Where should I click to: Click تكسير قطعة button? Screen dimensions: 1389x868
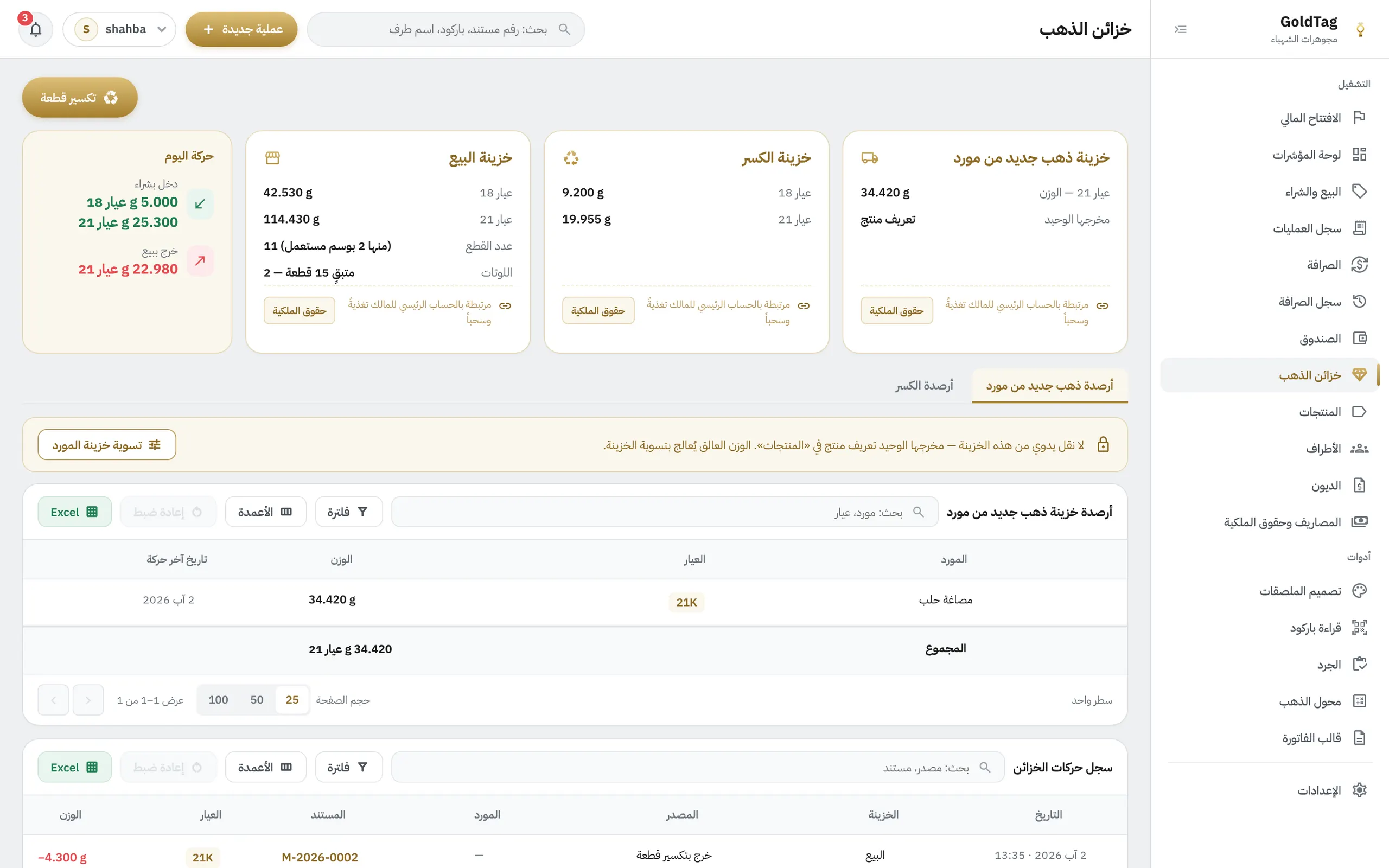(x=80, y=98)
